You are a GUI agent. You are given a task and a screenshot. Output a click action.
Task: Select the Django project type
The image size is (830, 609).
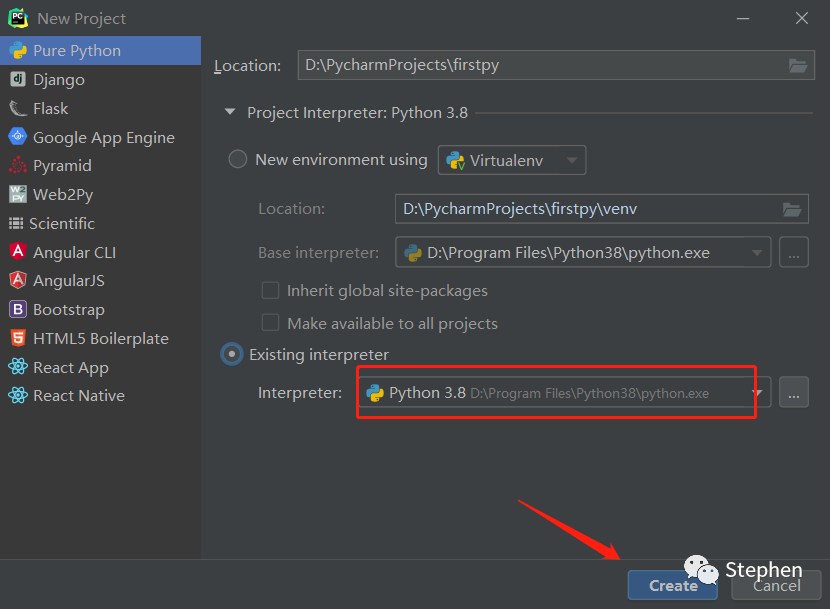click(x=101, y=79)
